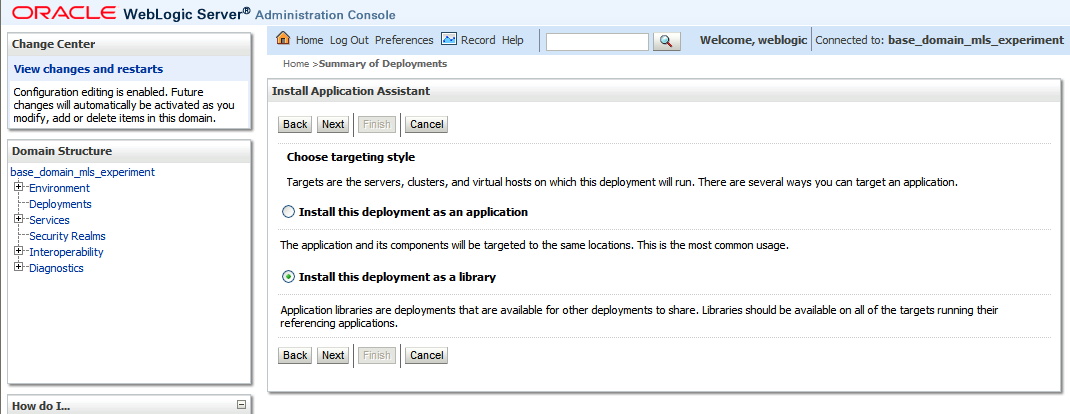Select Install this deployment as an application
The height and width of the screenshot is (414, 1070).
pos(289,212)
